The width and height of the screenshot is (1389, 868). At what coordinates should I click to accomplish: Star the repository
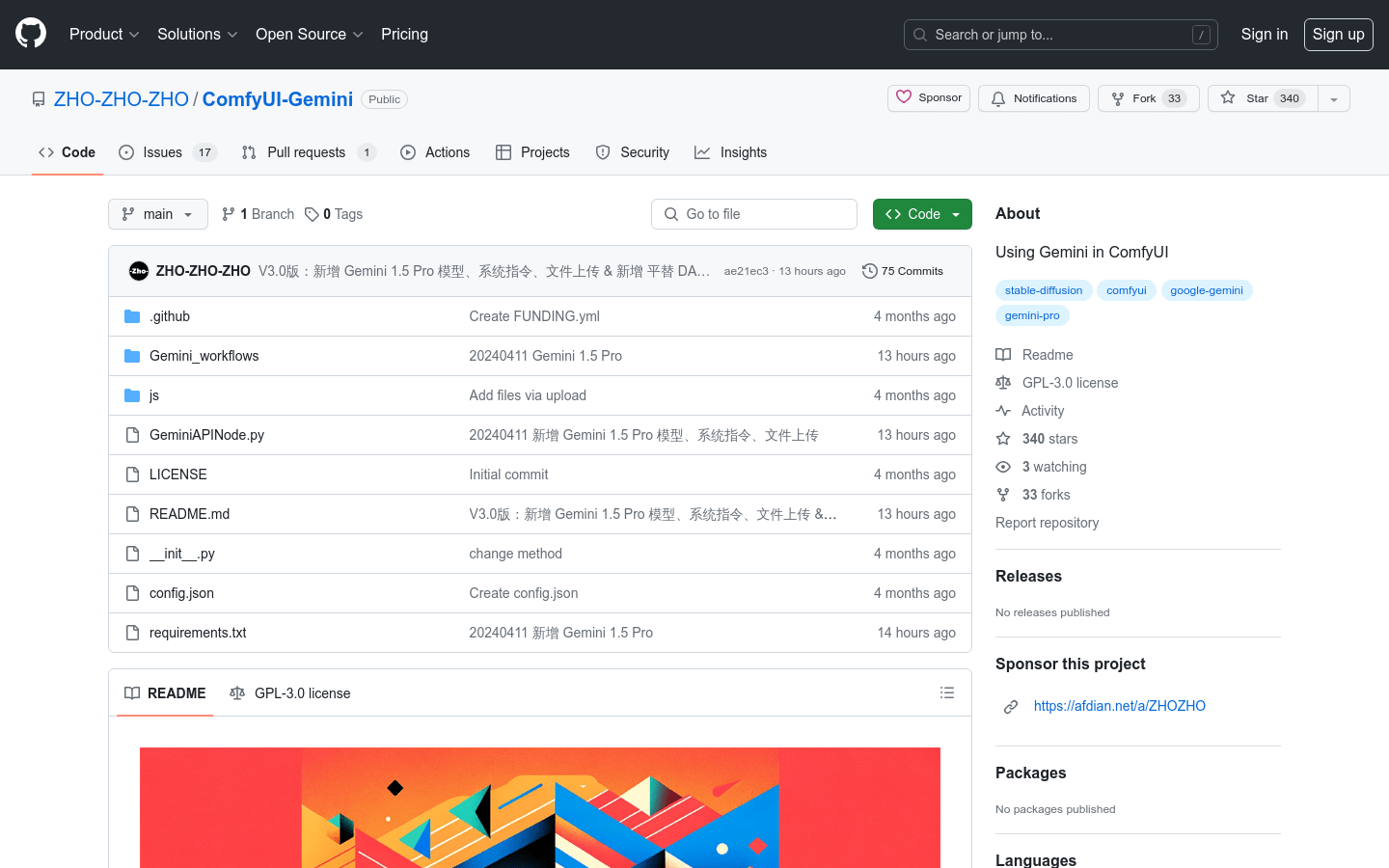point(1263,98)
